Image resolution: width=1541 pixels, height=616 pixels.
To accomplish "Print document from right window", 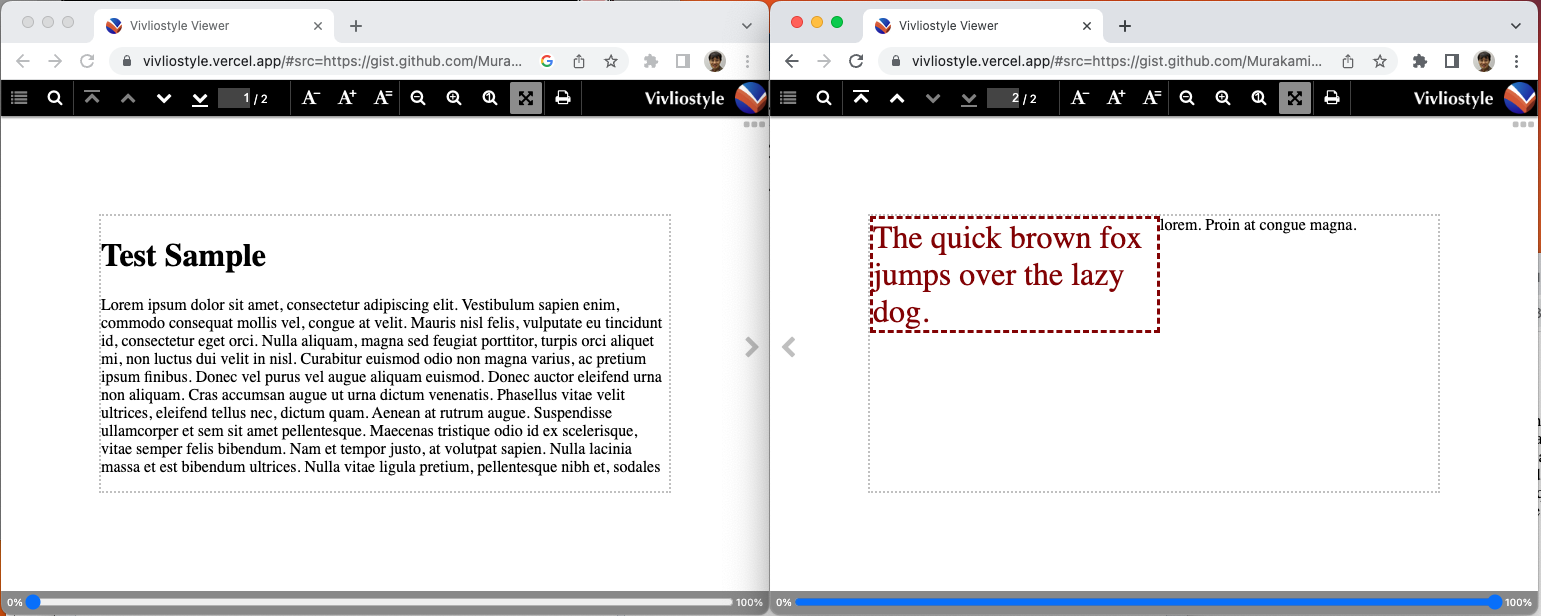I will tap(1332, 98).
